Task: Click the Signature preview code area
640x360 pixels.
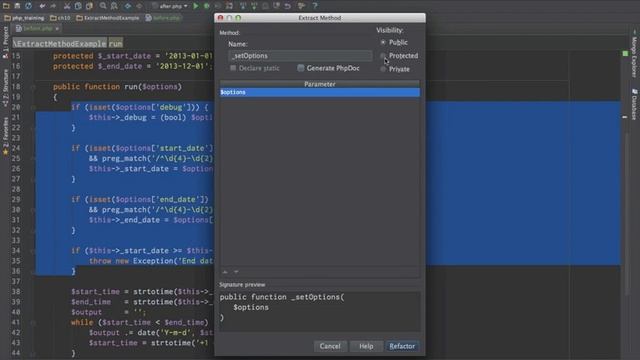Action: (x=320, y=310)
